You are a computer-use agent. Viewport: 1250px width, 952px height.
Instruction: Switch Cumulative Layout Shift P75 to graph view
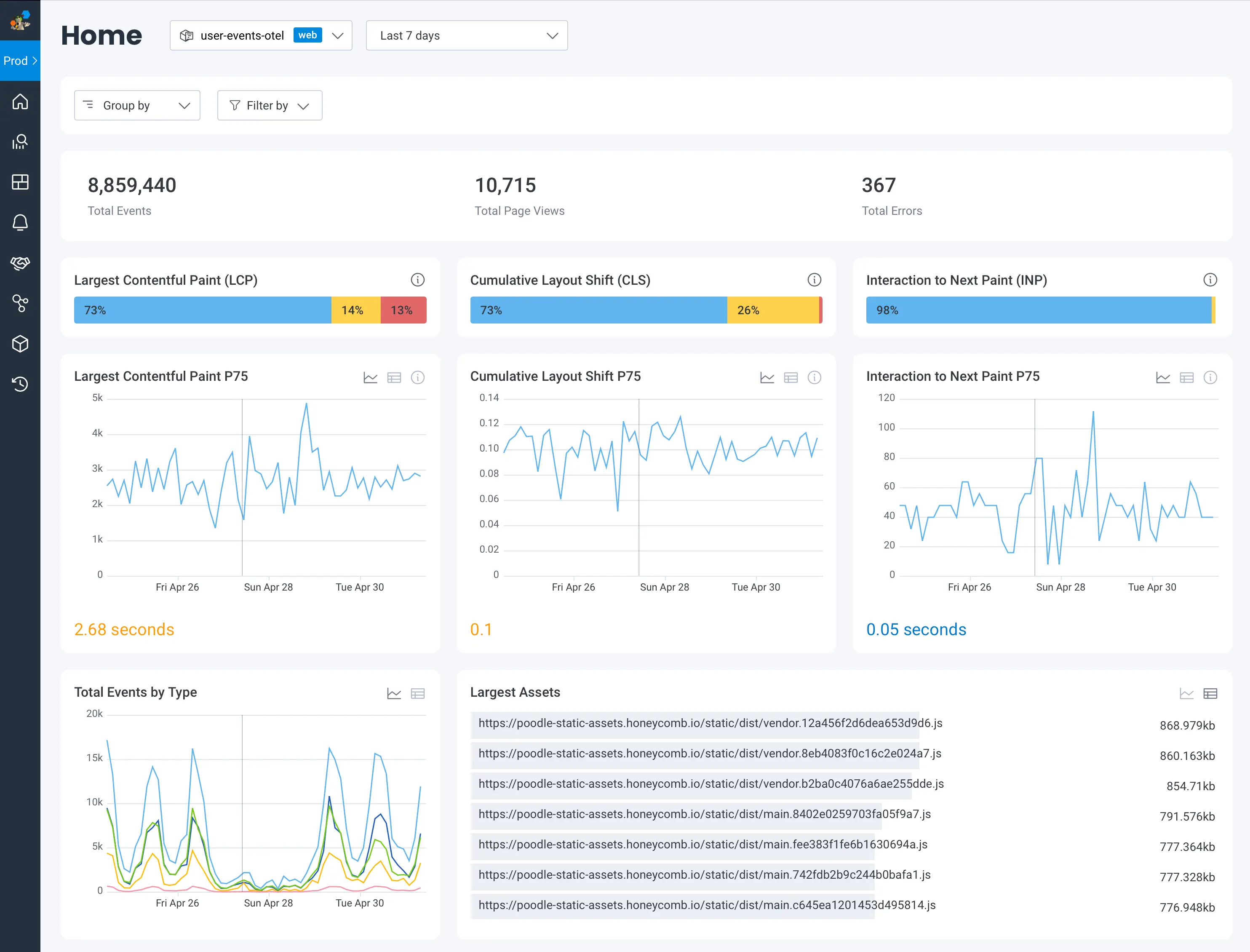tap(767, 377)
